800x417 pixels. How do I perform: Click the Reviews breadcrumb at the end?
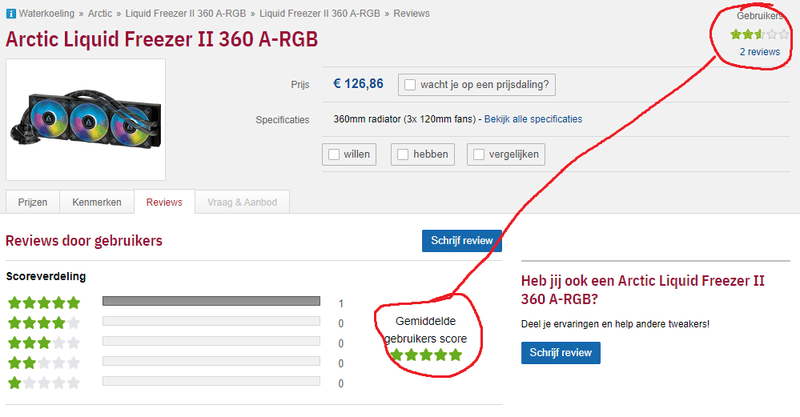tap(411, 14)
